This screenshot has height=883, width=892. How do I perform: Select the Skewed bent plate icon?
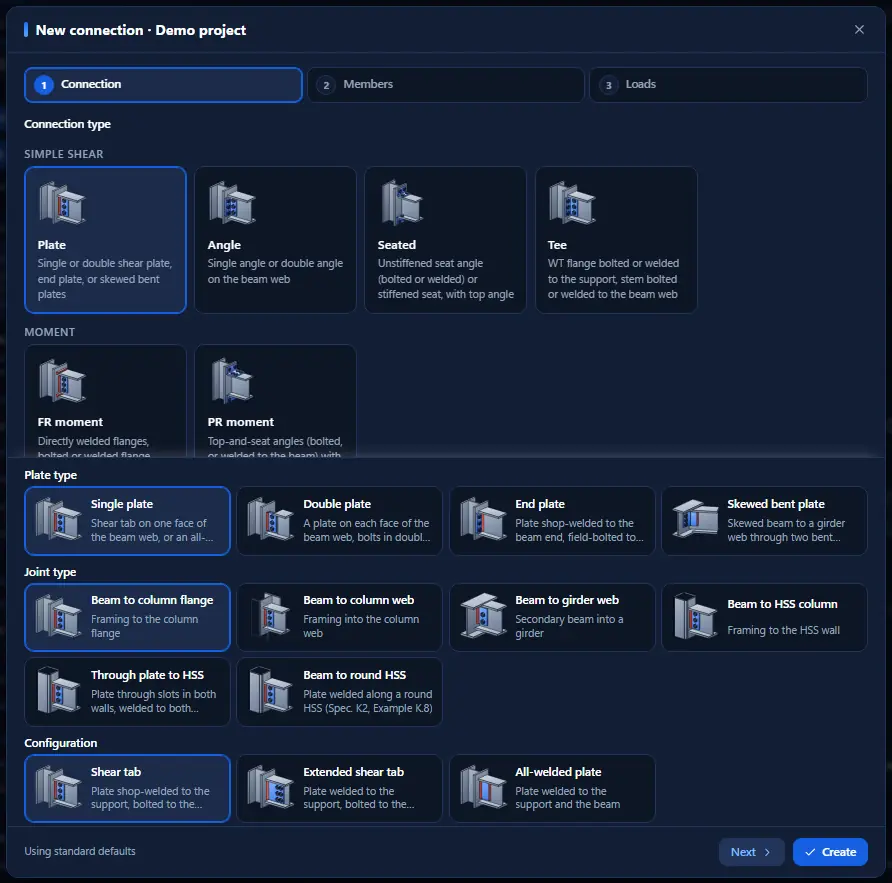695,519
